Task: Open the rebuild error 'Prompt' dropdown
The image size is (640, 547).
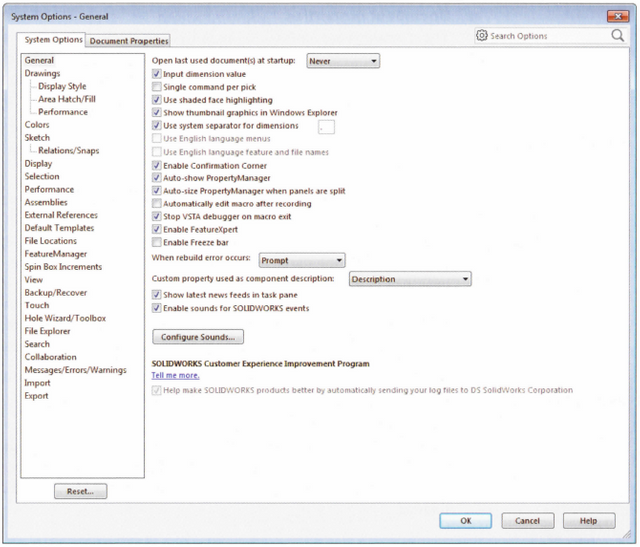Action: pyautogui.click(x=302, y=260)
